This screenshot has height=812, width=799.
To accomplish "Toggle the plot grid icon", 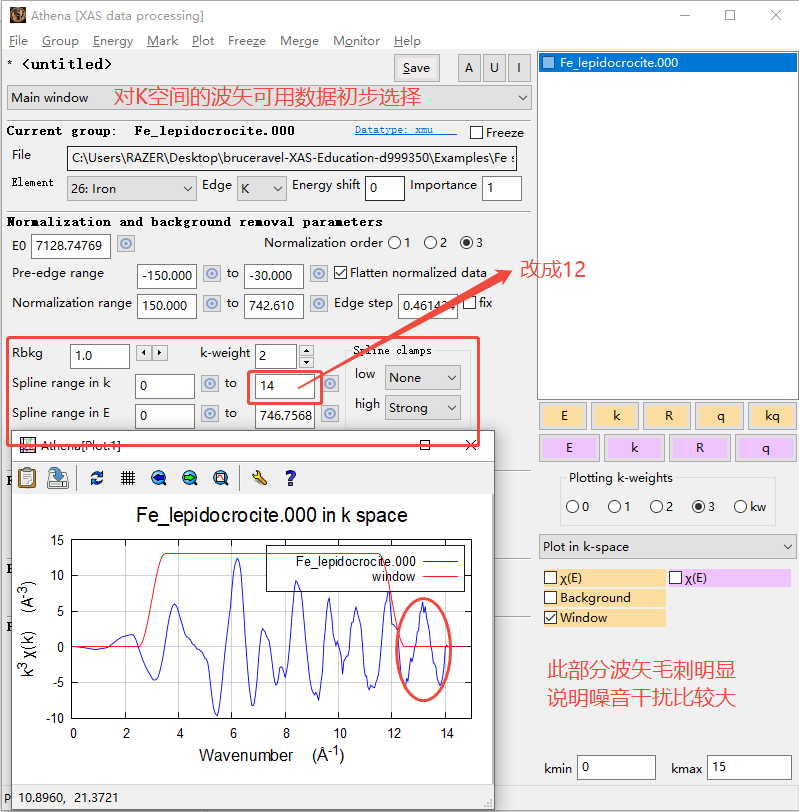I will [x=128, y=478].
